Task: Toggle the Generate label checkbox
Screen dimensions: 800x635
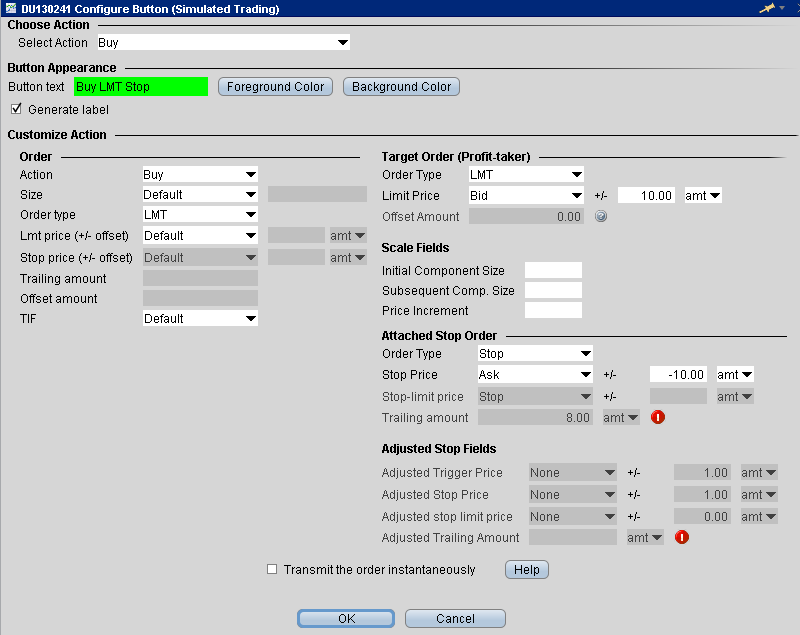Action: (x=16, y=109)
